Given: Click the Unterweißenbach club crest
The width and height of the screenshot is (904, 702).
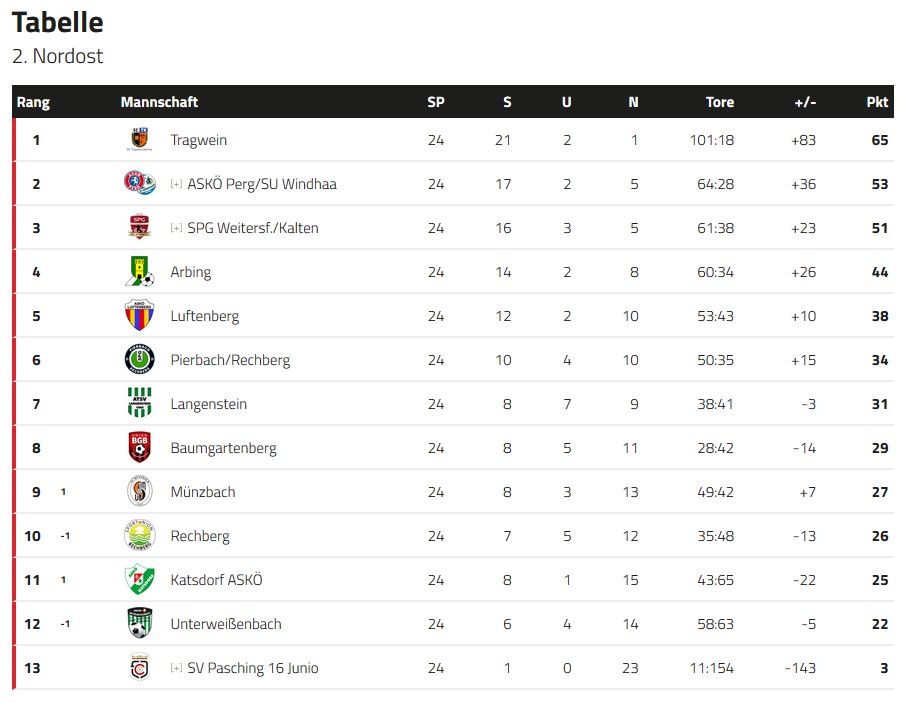Looking at the screenshot, I should point(140,624).
